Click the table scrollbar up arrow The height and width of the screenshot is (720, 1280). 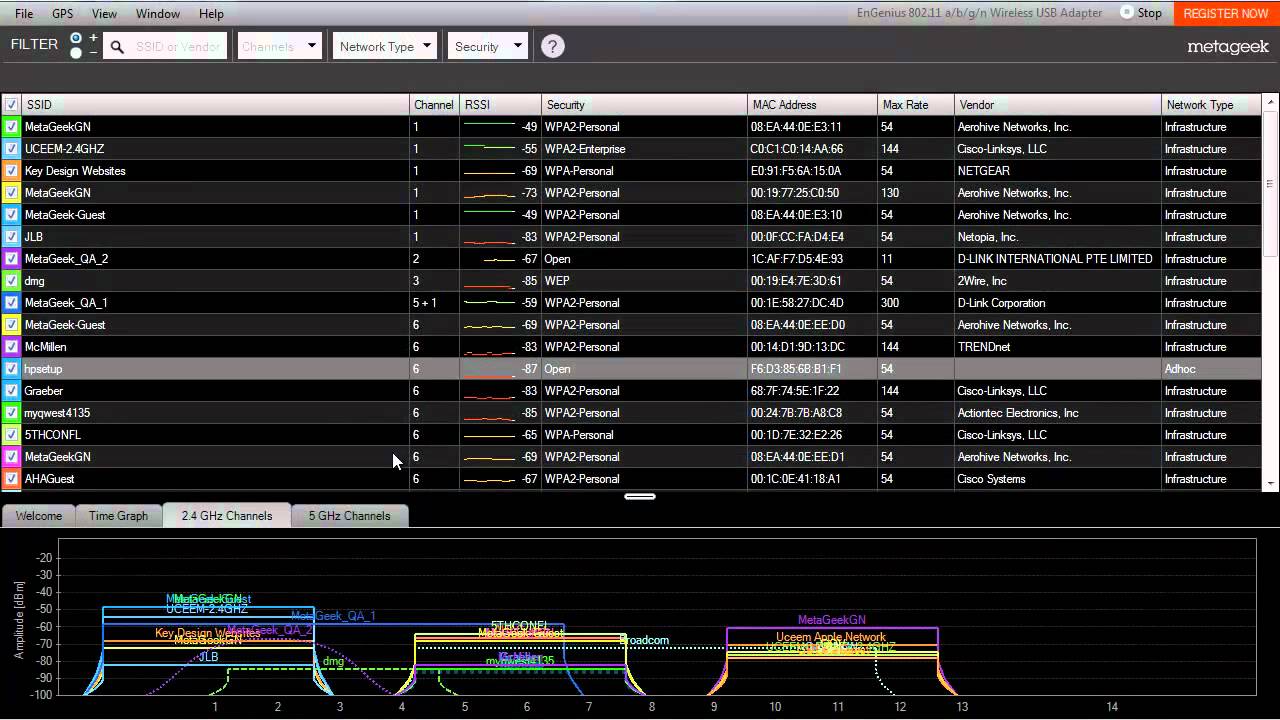point(1271,103)
